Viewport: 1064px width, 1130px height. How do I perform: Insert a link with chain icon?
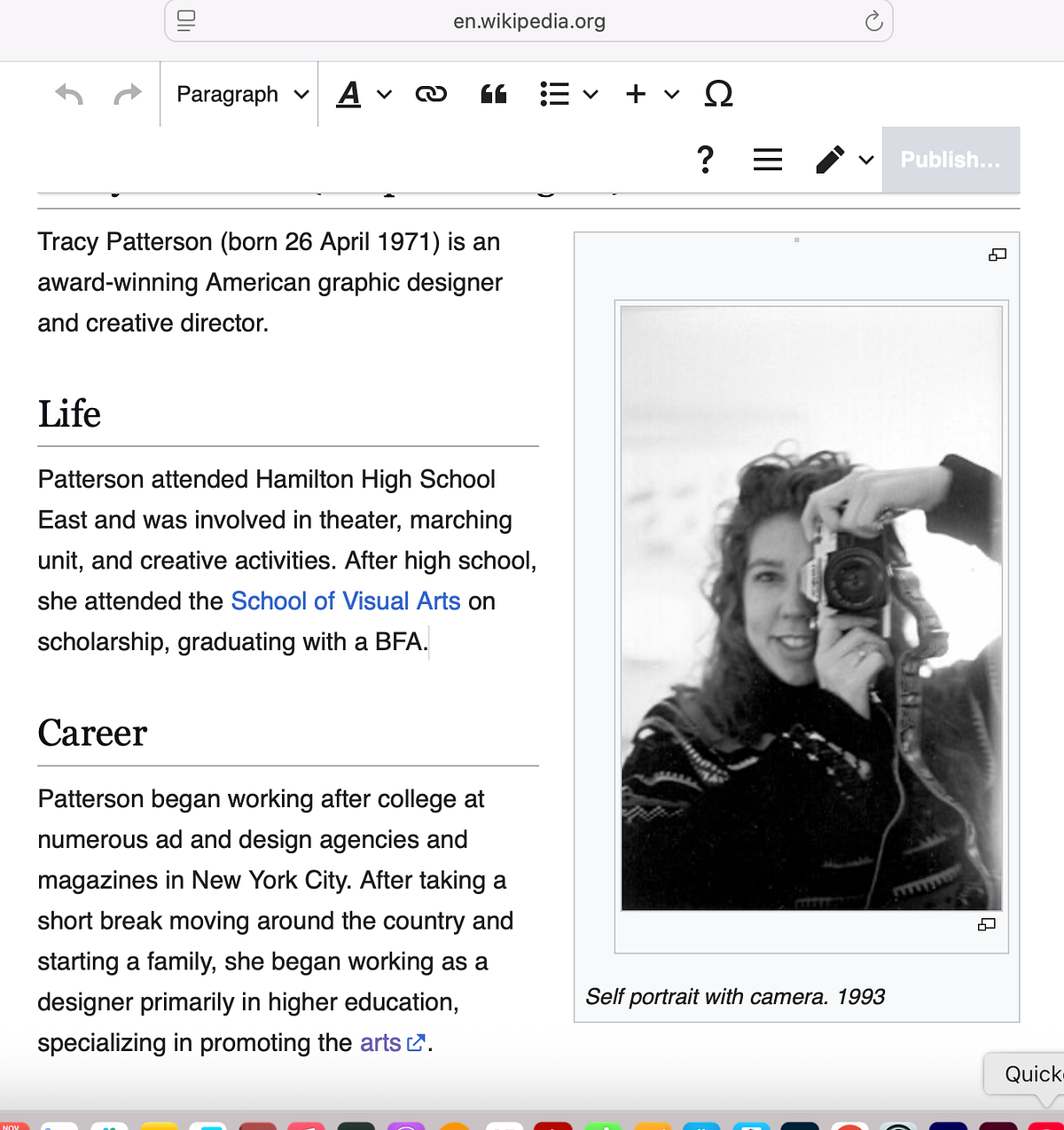(x=431, y=94)
